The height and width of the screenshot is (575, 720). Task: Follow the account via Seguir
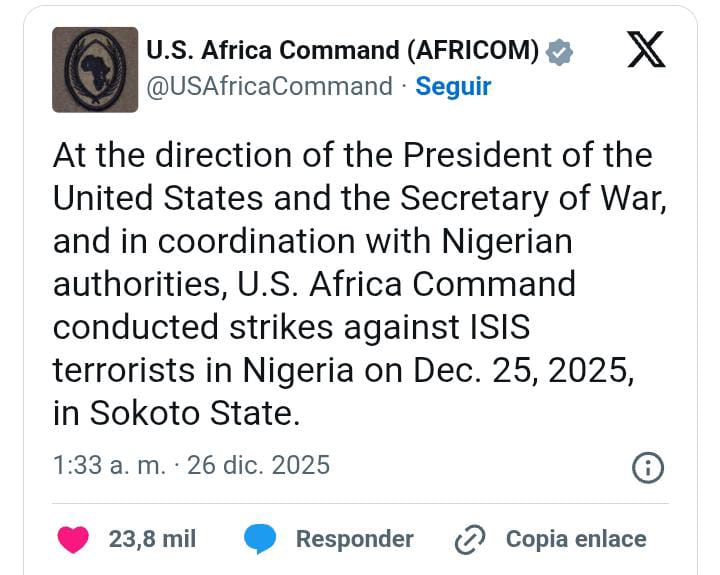pos(453,86)
